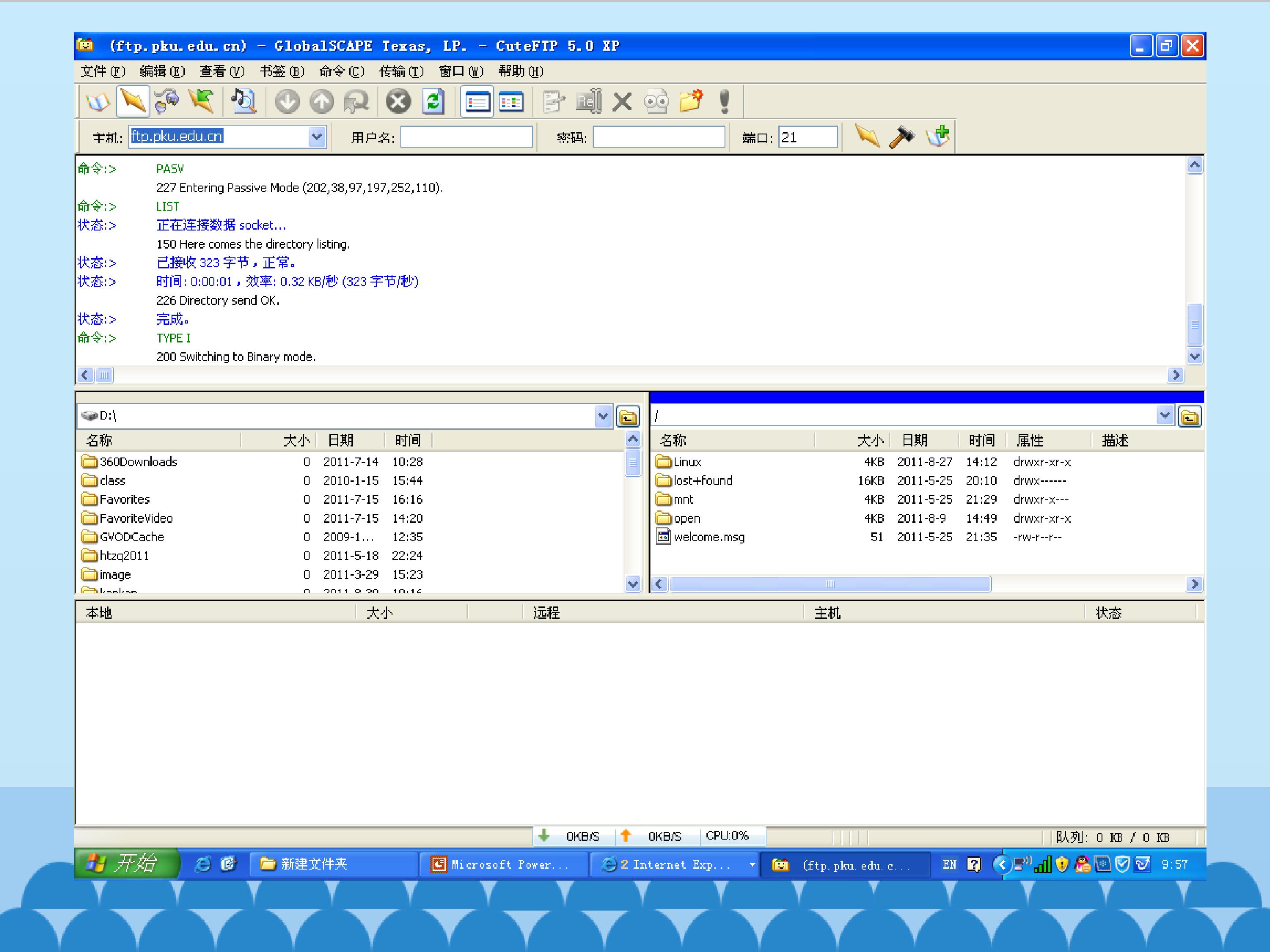
Task: Click the log pane vertical scrollbar thumb
Action: (x=1194, y=324)
